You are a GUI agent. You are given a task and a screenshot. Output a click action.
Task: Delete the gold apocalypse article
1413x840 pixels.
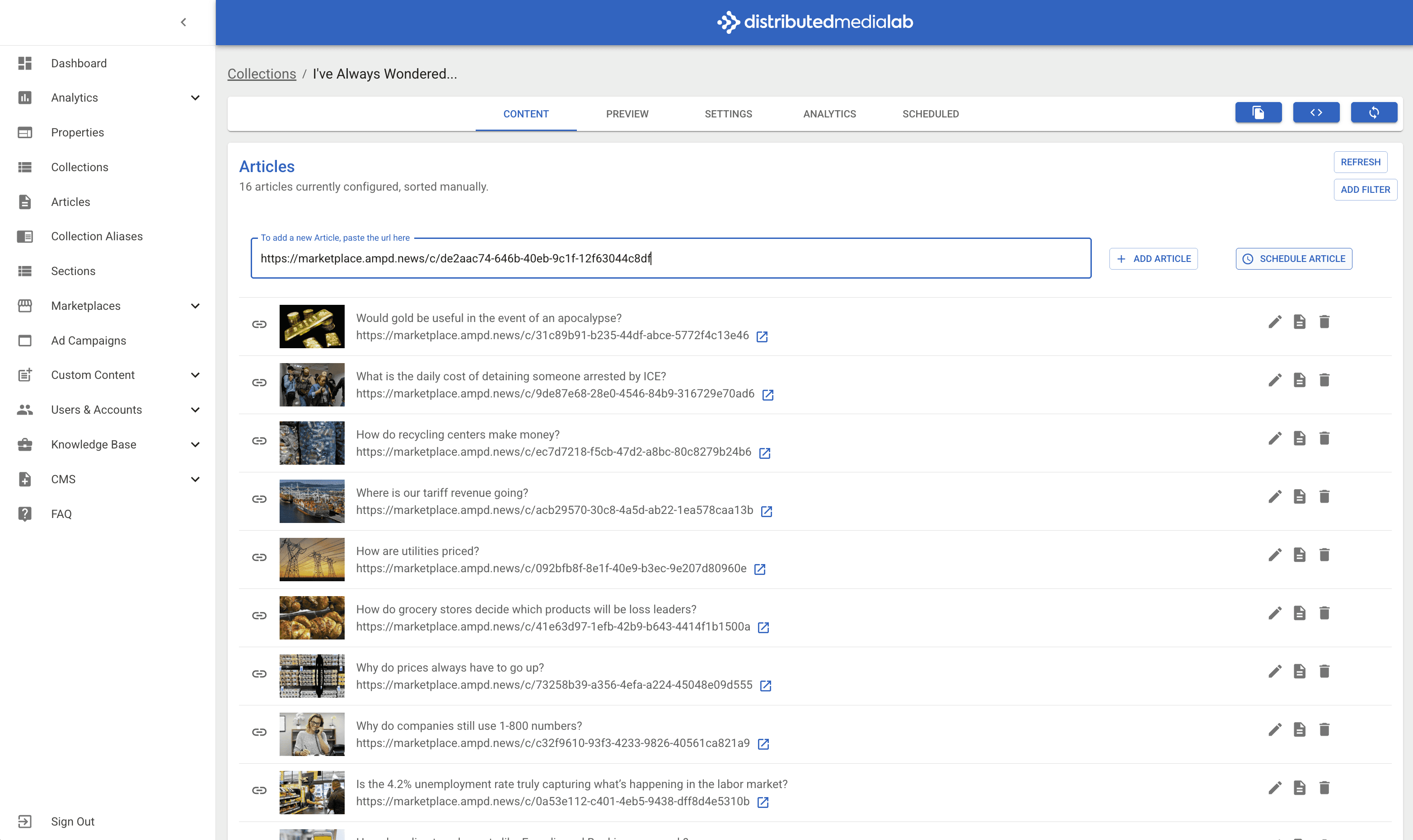1324,322
